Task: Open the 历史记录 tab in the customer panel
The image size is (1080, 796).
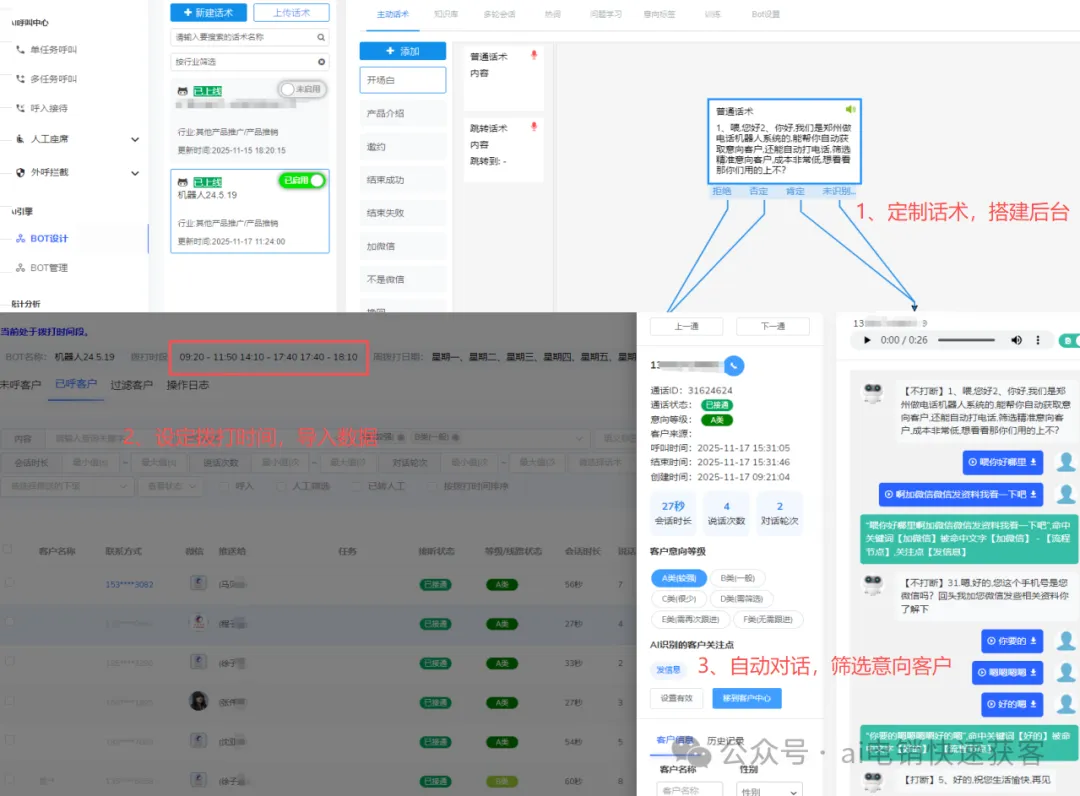Action: 725,740
